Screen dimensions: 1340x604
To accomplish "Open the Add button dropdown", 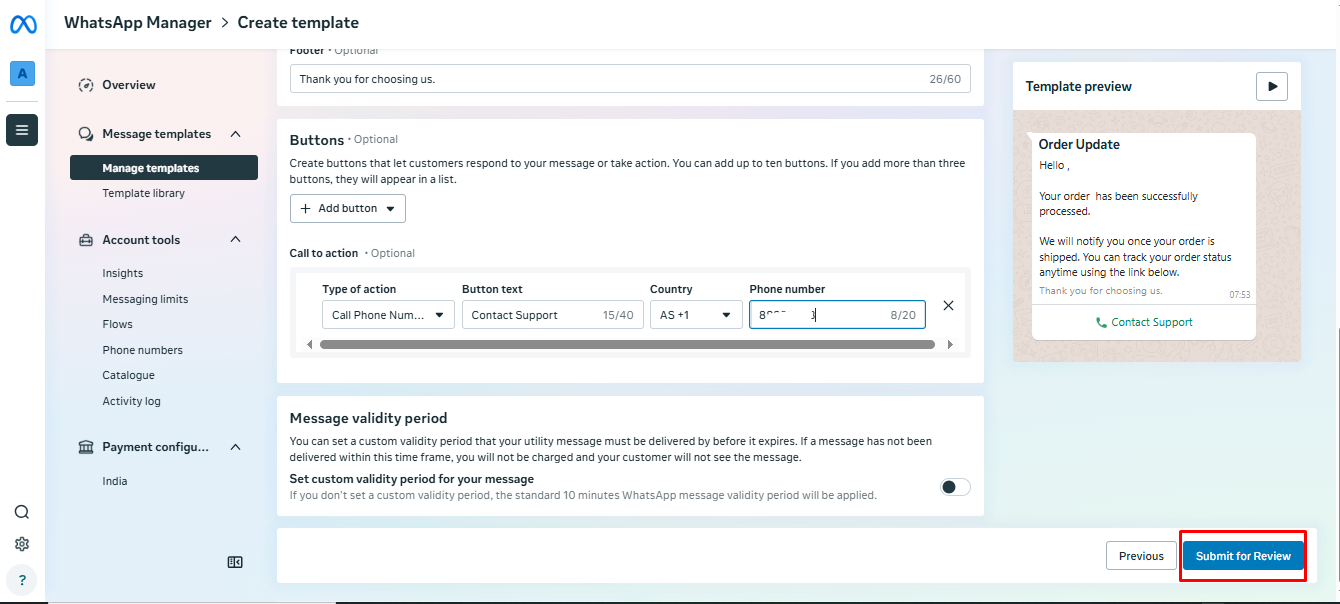I will 348,208.
